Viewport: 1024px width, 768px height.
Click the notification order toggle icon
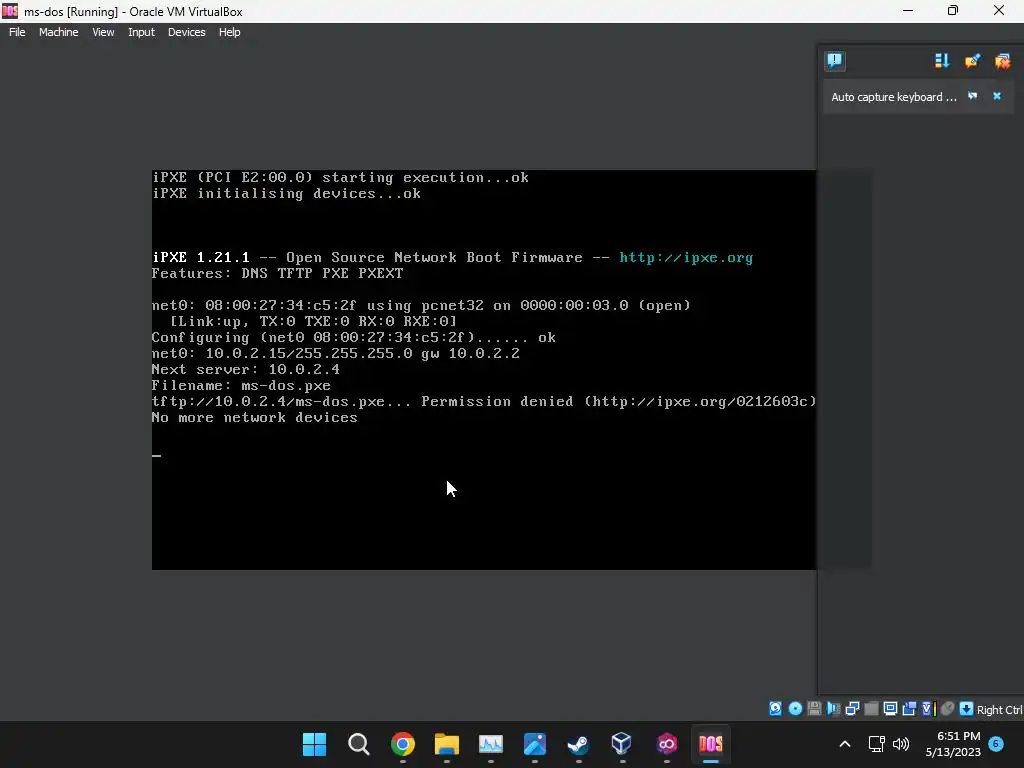[x=941, y=61]
